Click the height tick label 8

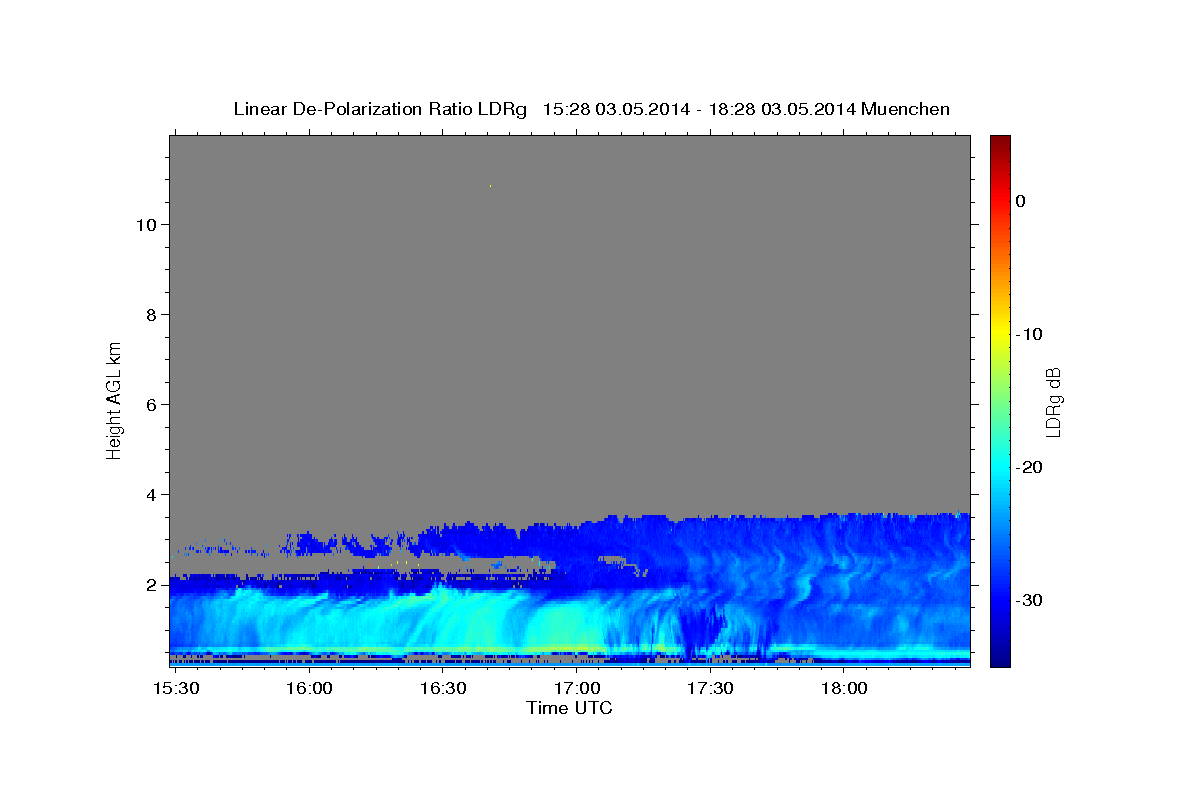150,314
